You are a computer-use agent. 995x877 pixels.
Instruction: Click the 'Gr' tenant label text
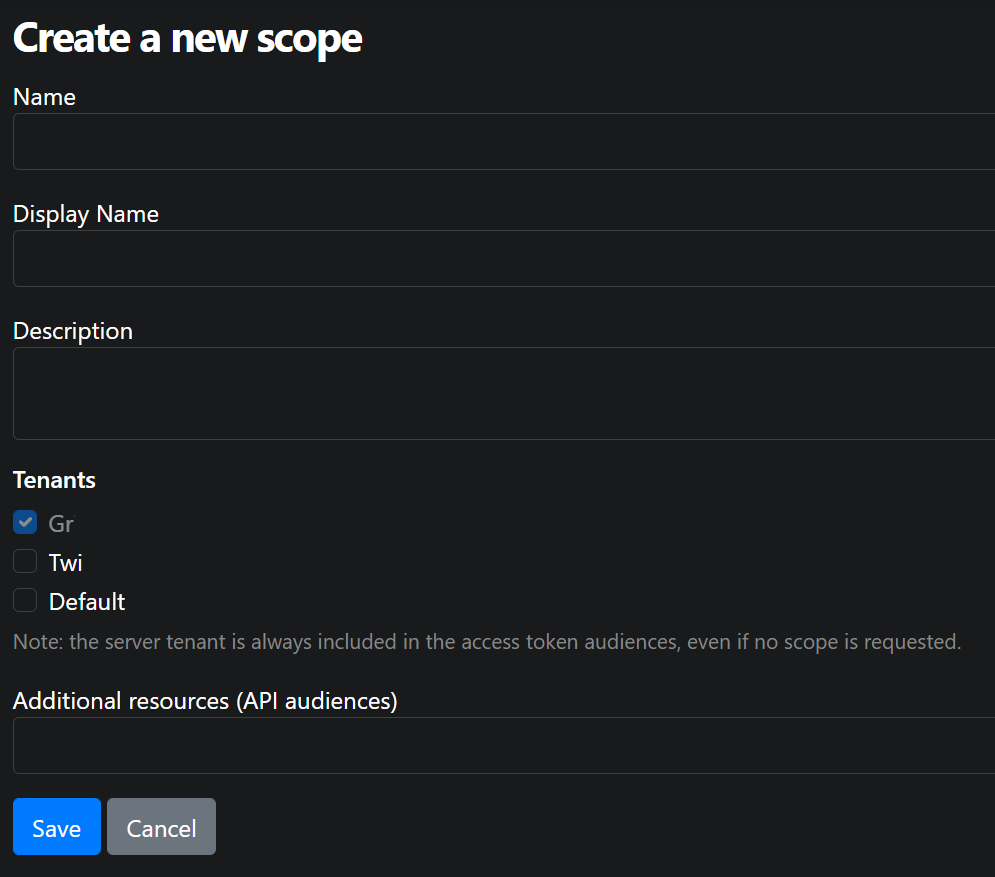[x=62, y=524]
